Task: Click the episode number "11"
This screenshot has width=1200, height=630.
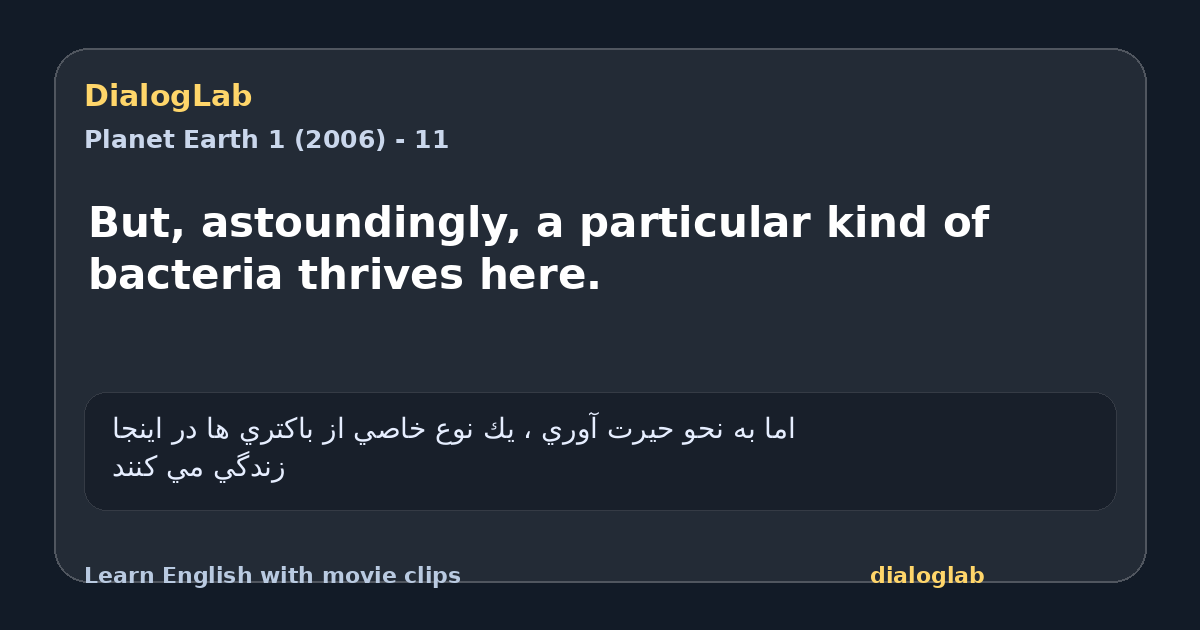Action: [x=432, y=140]
